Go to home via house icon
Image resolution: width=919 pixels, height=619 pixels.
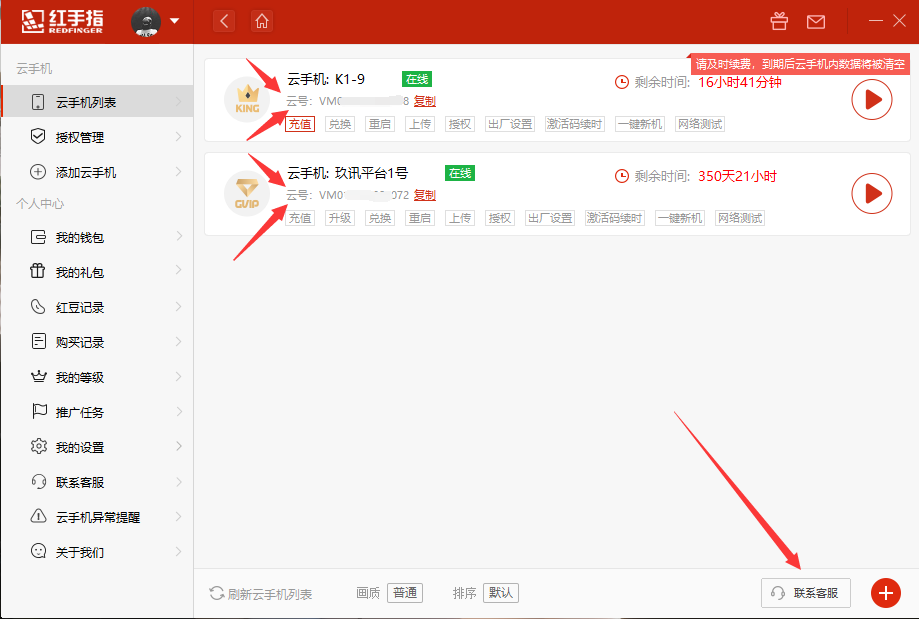click(262, 21)
